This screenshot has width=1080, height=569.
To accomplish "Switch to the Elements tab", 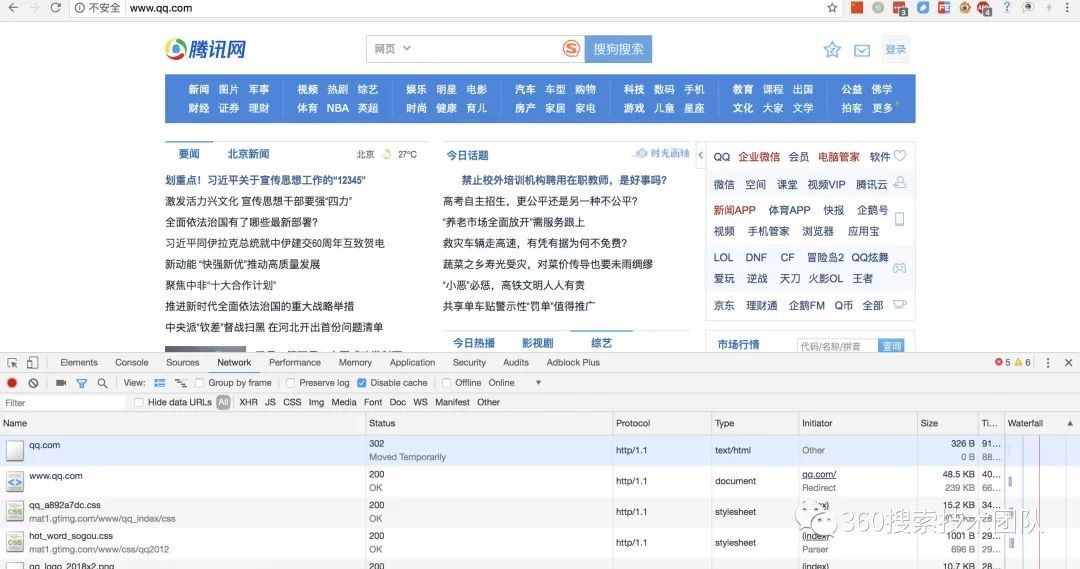I will tap(79, 362).
